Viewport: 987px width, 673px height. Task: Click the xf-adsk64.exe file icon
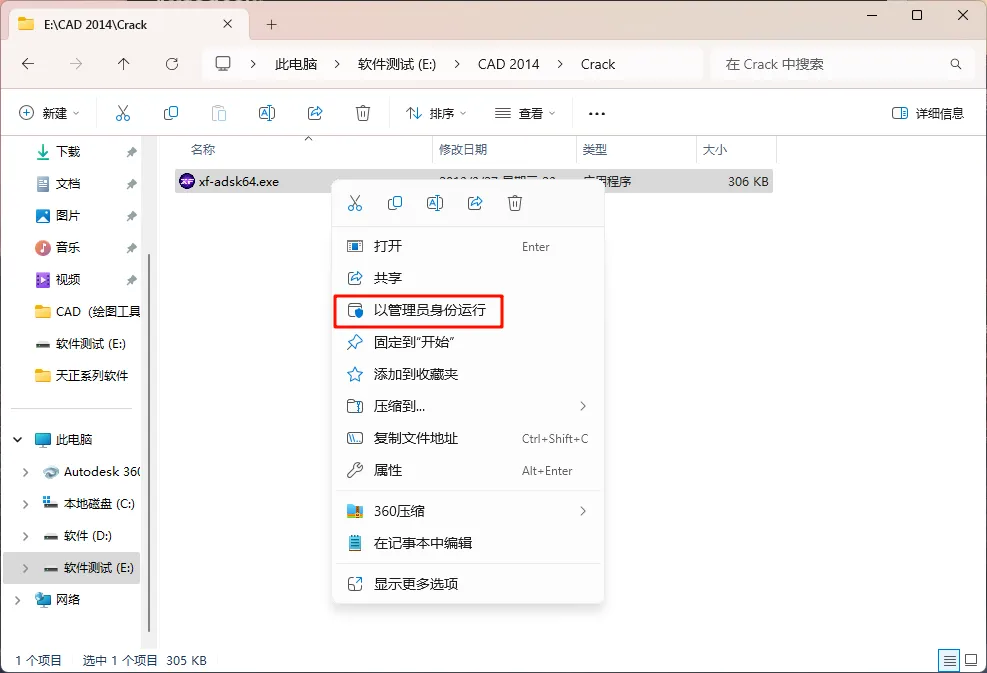tap(187, 181)
